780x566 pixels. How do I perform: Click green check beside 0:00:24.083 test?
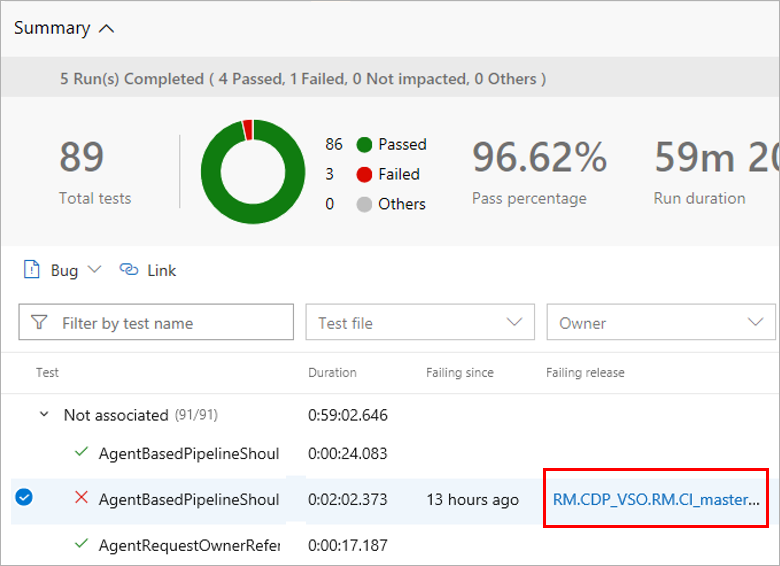81,452
